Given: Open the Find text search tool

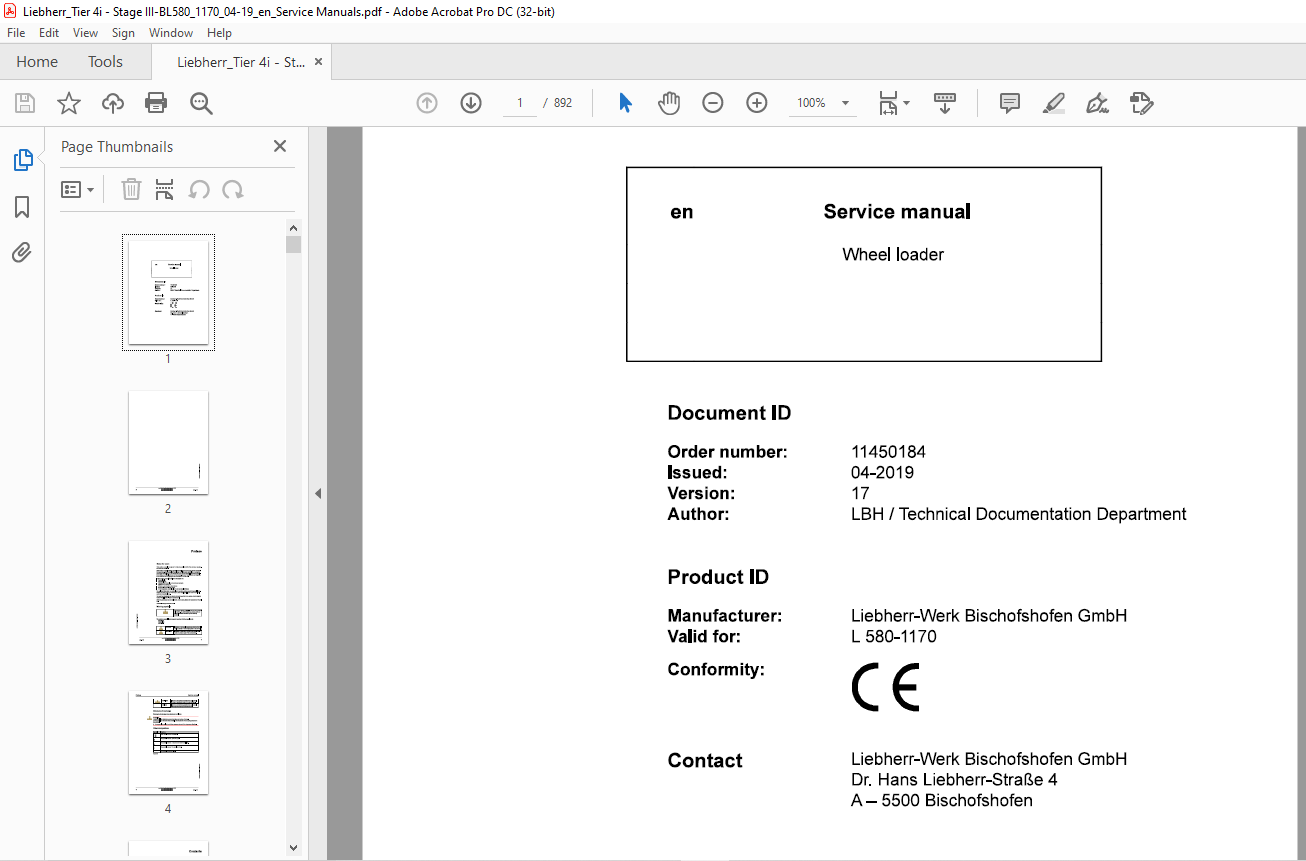Looking at the screenshot, I should tap(202, 103).
